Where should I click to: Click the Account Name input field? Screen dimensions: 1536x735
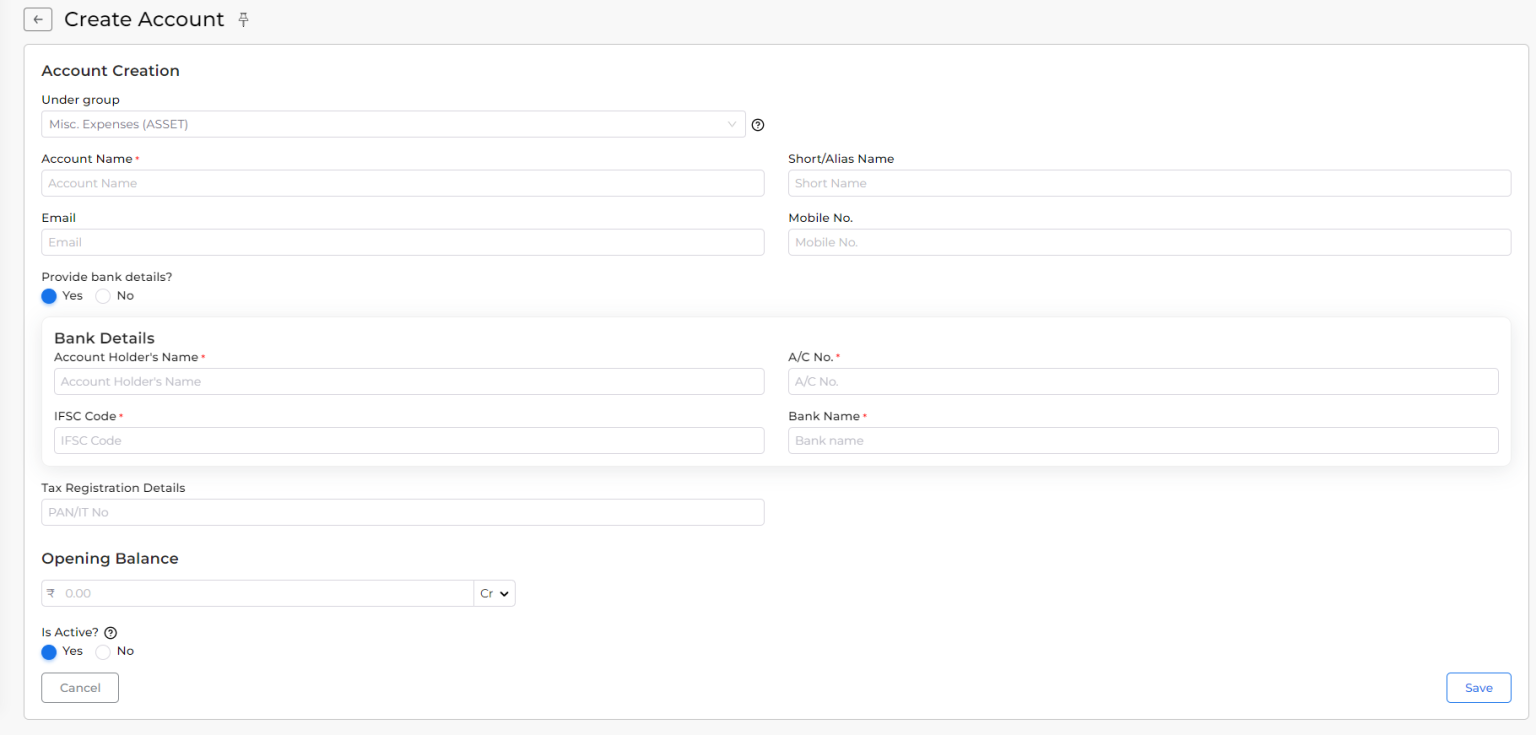click(402, 183)
